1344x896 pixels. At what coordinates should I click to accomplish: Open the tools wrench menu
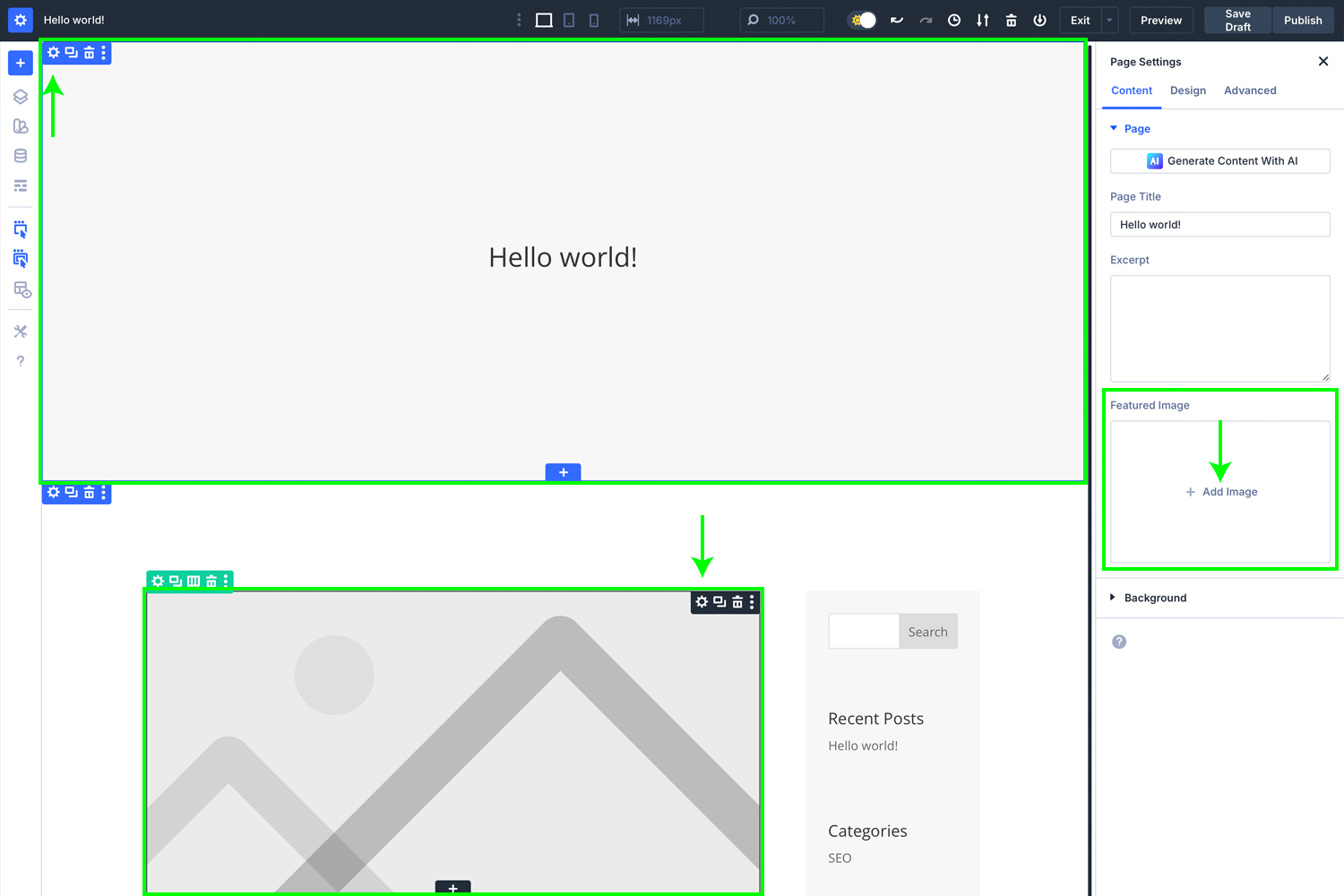tap(20, 331)
